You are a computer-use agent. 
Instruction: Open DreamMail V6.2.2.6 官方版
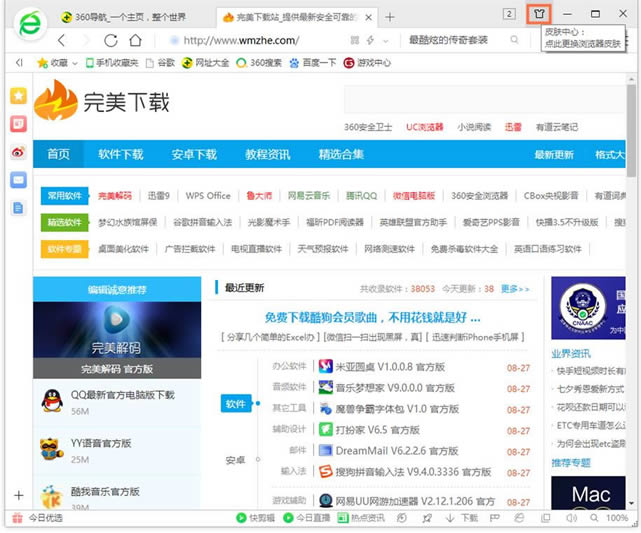[397, 451]
